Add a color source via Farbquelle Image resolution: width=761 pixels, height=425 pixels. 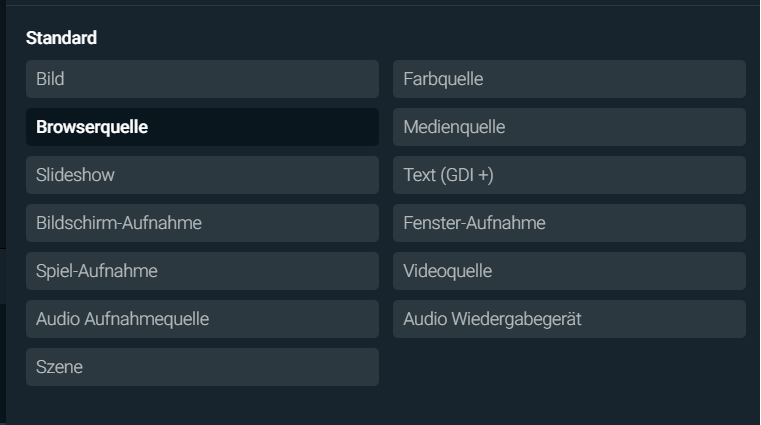(569, 79)
